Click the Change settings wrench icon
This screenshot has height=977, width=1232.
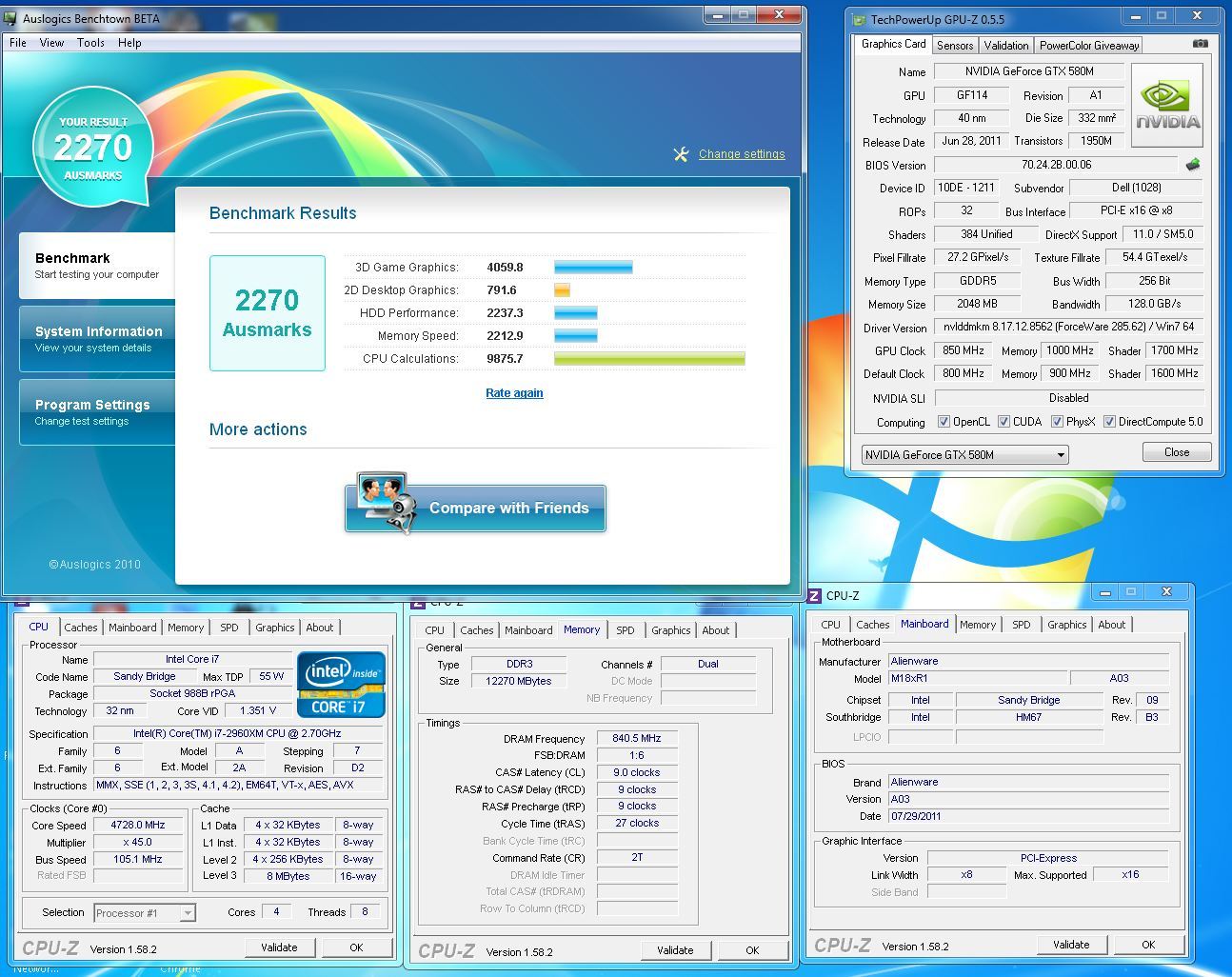681,154
